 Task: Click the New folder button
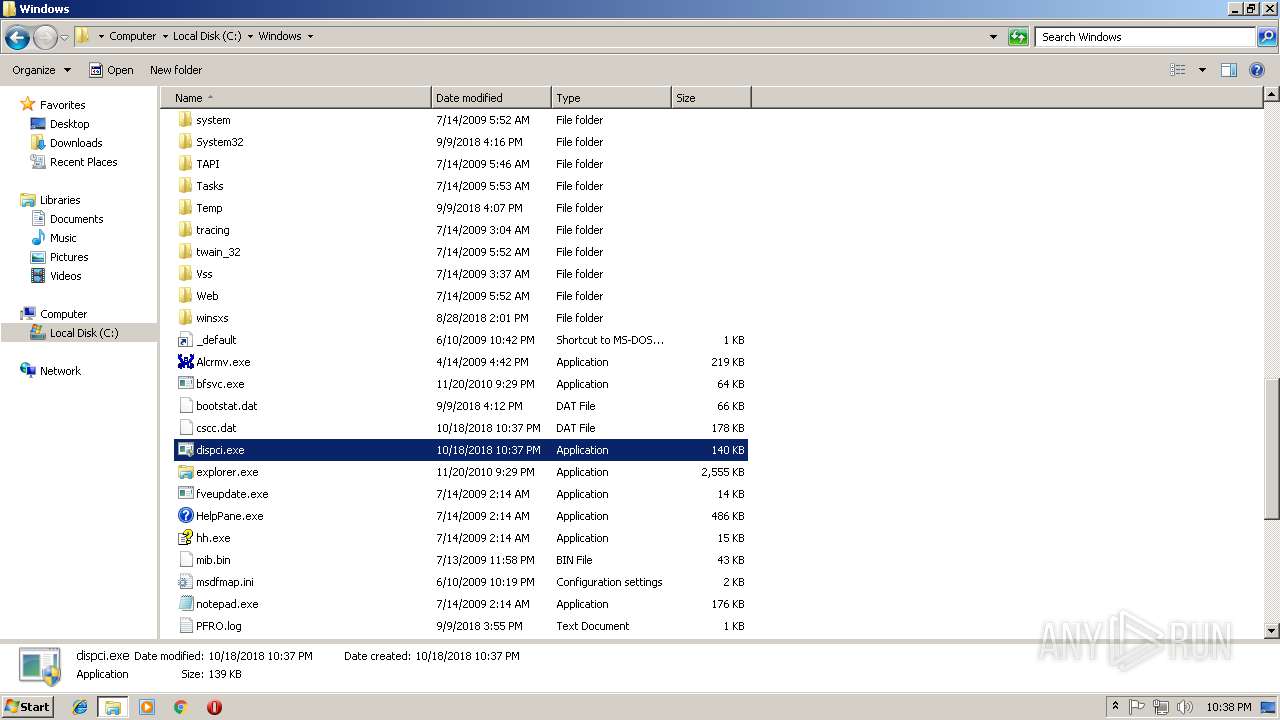[176, 70]
